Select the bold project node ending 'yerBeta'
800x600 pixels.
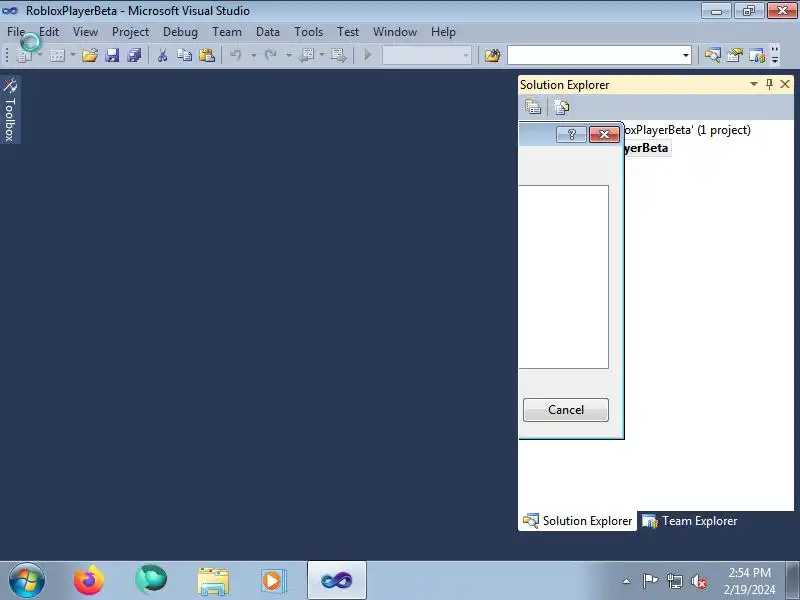coord(647,148)
